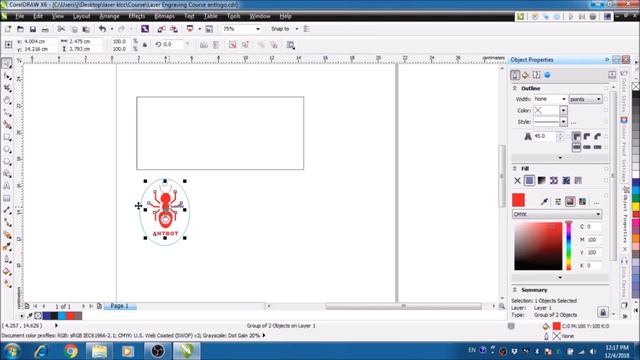Click the New document icon
Screen dimensions: 640x360
tap(8, 29)
